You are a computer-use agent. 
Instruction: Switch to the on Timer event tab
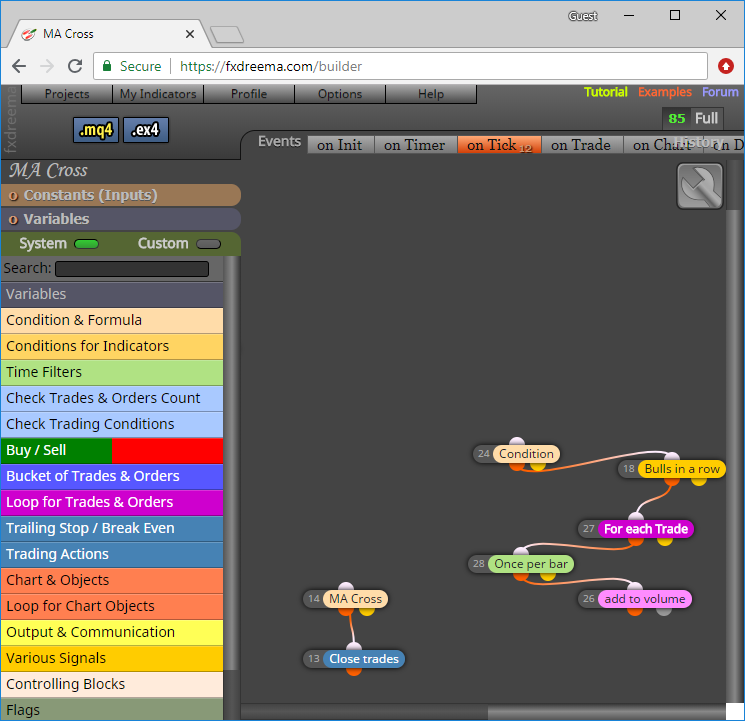[x=415, y=145]
